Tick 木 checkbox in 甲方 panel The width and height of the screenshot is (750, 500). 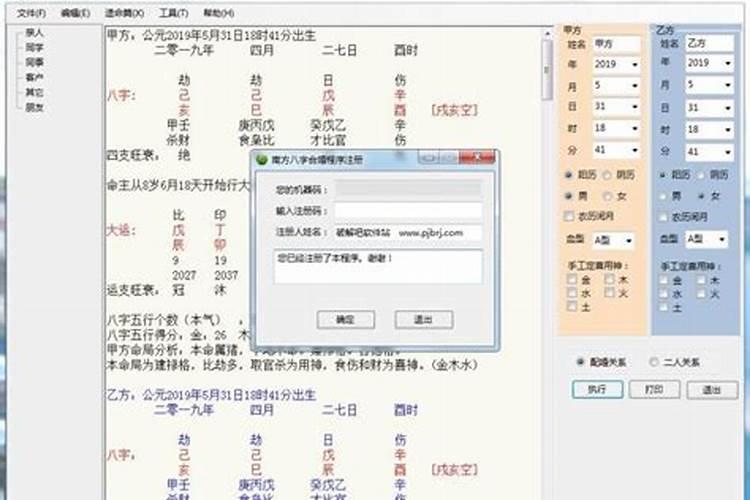pyautogui.click(x=609, y=279)
